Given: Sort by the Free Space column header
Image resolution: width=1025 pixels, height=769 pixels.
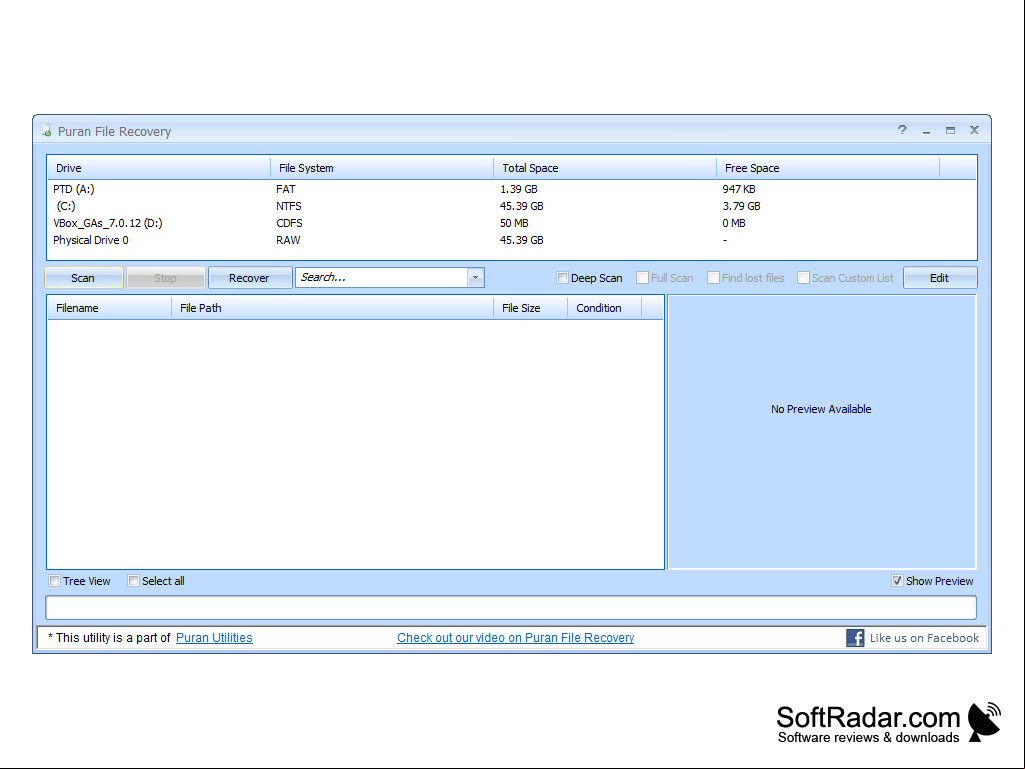Looking at the screenshot, I should click(x=828, y=167).
